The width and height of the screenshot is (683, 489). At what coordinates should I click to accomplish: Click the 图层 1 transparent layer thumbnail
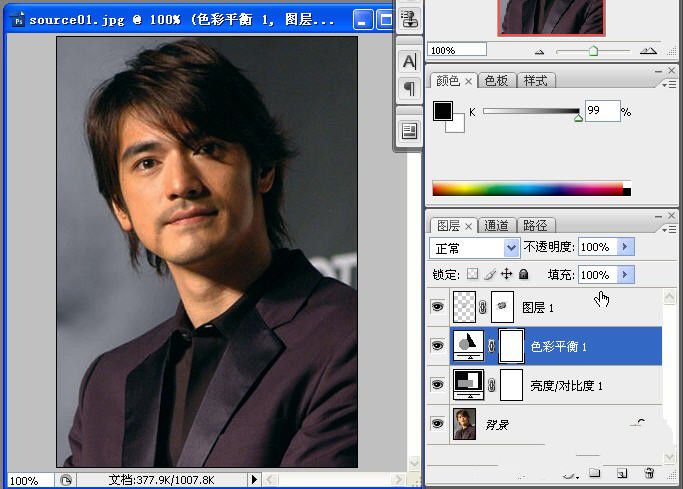[464, 307]
